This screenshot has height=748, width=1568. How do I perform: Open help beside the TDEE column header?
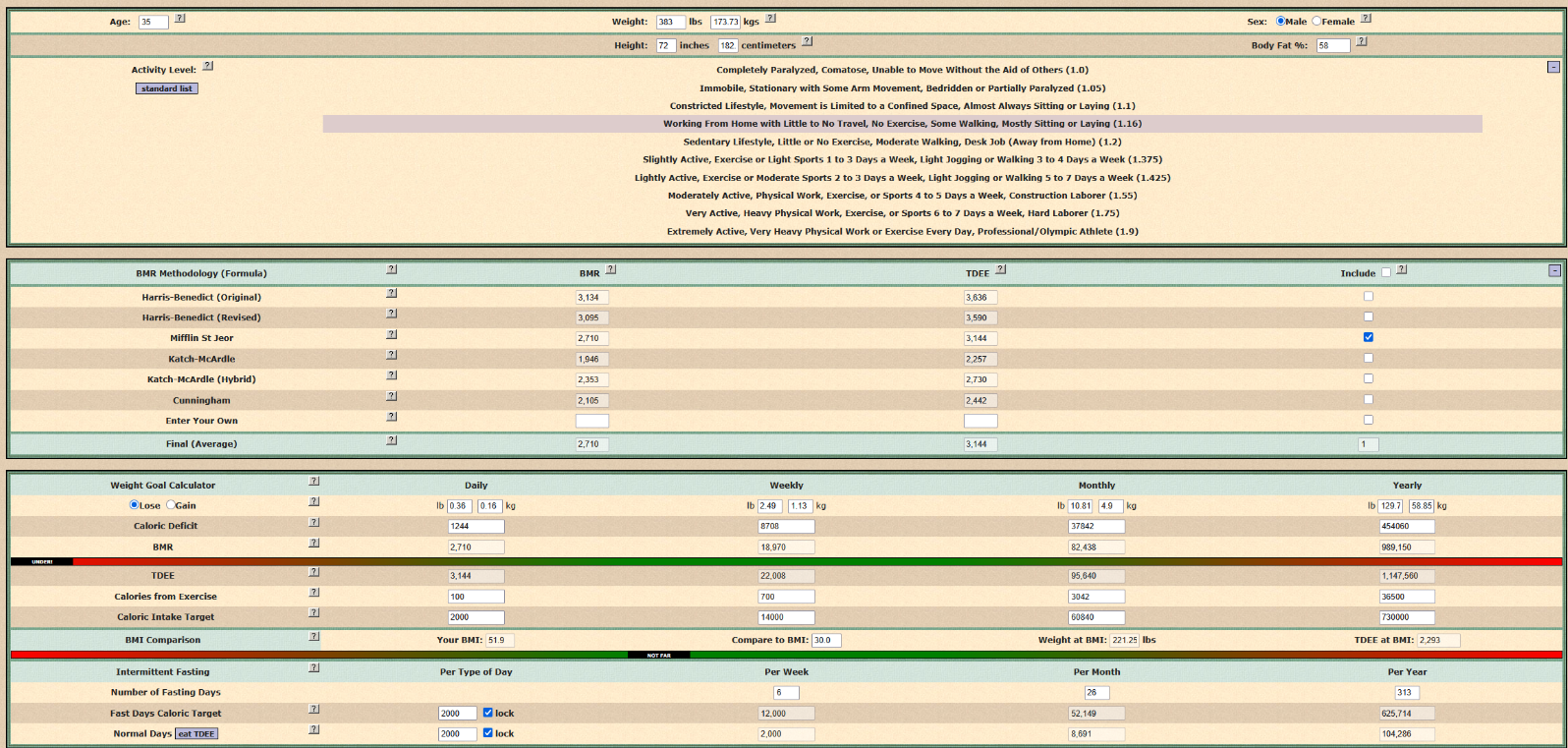1000,269
